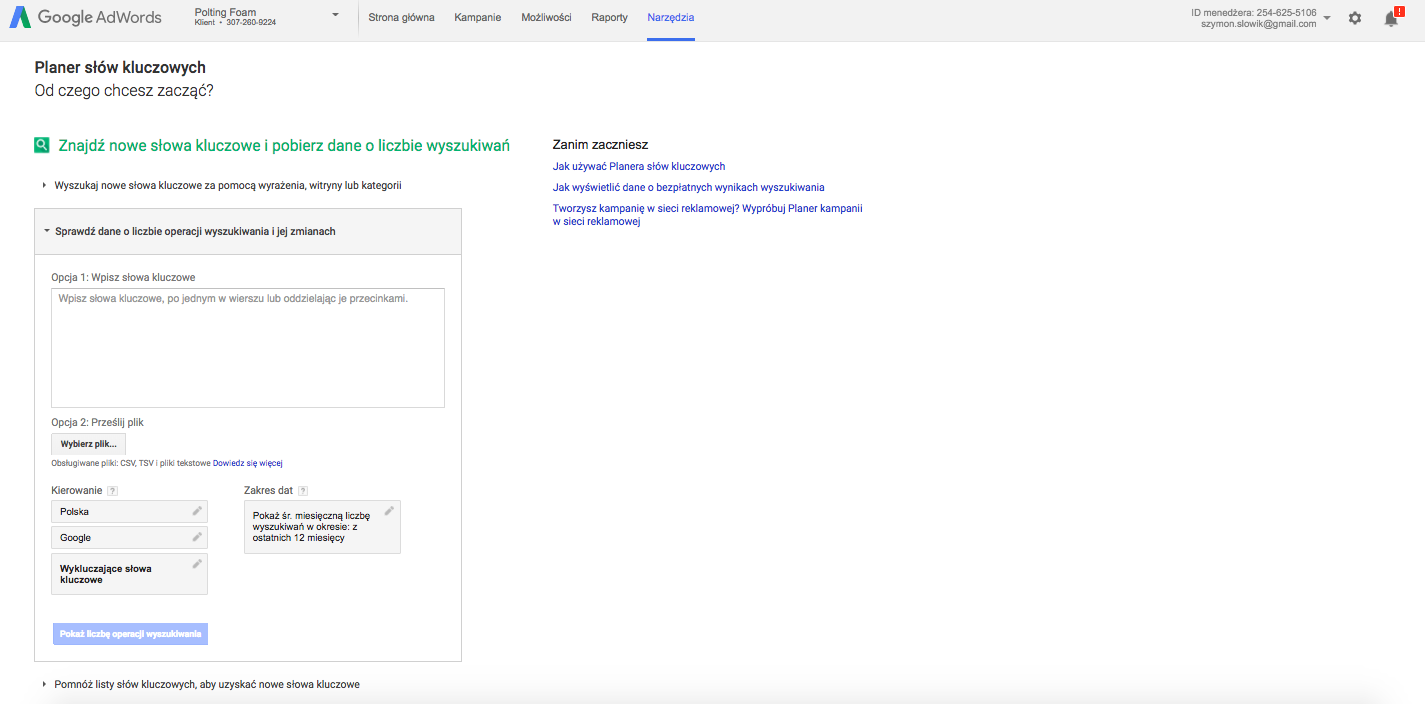Screen dimensions: 1427x704
Task: Click the Pokaż śr. miesięczną liczbę date box
Action: [322, 527]
